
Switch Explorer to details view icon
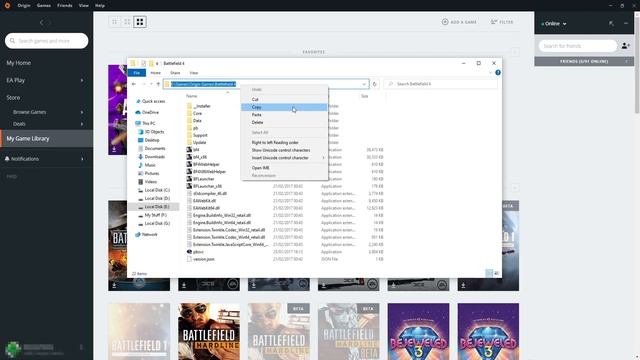(x=489, y=273)
